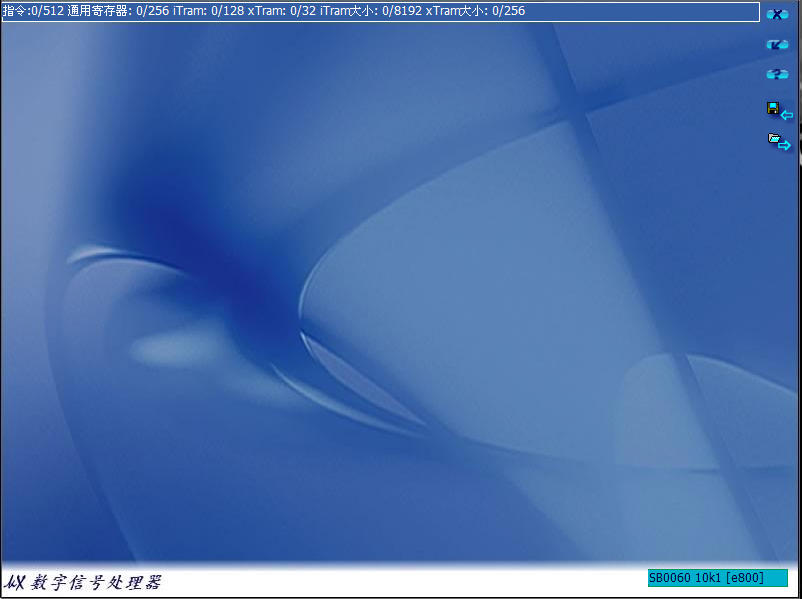
Task: Minimize the DSP window with the arrow button
Action: [777, 44]
